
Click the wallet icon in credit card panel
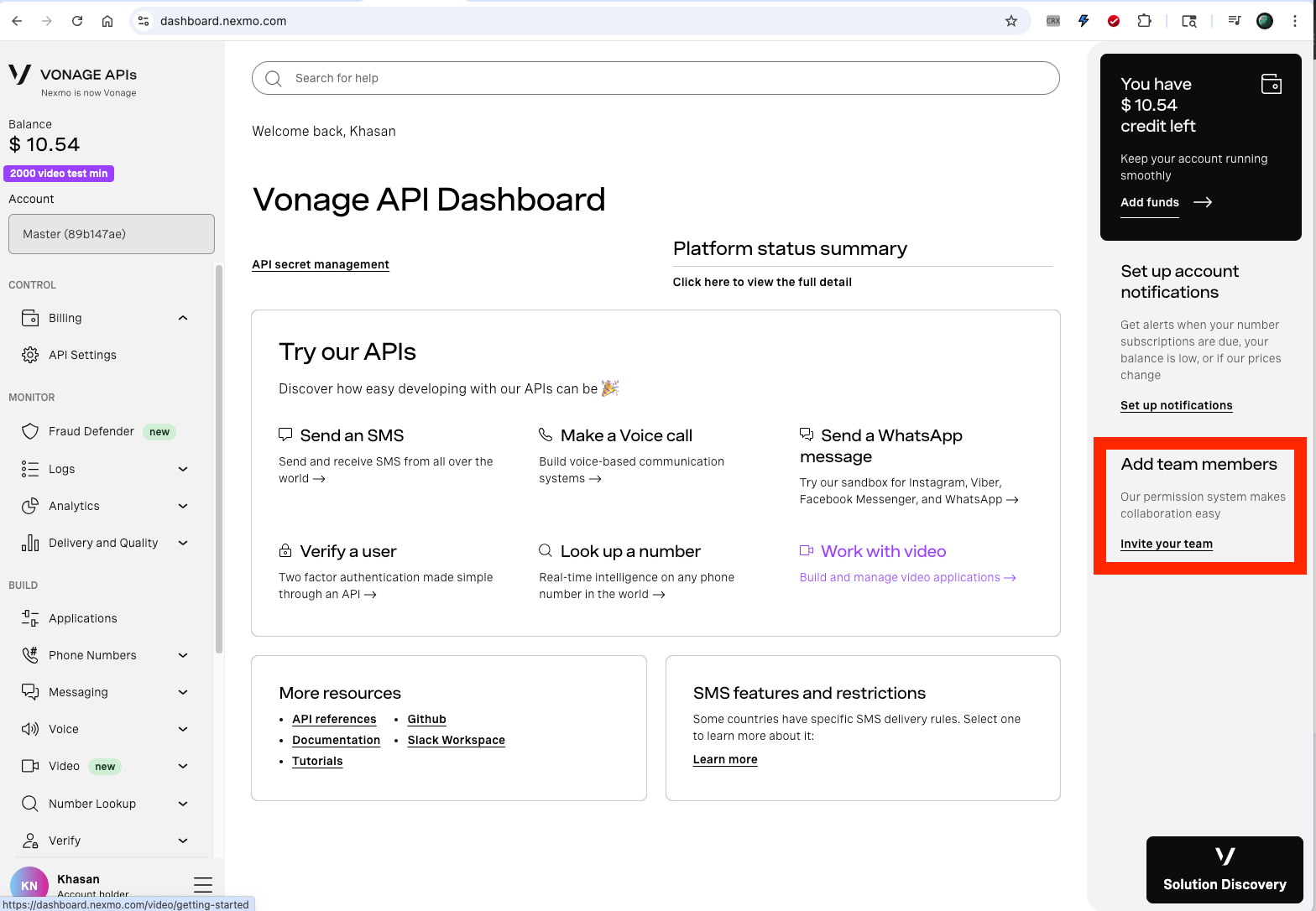1272,84
